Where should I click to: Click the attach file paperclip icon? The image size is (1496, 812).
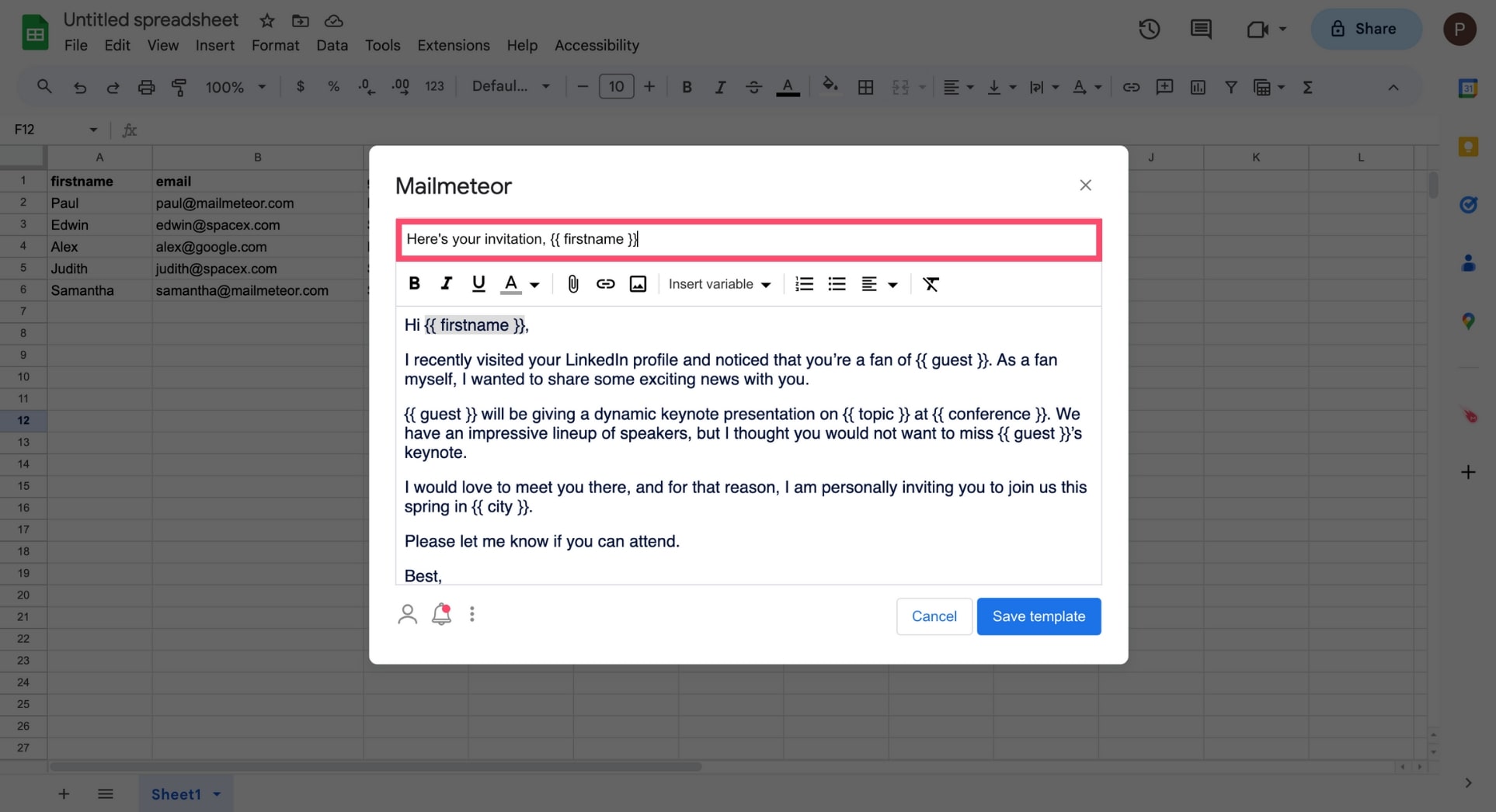pyautogui.click(x=573, y=284)
